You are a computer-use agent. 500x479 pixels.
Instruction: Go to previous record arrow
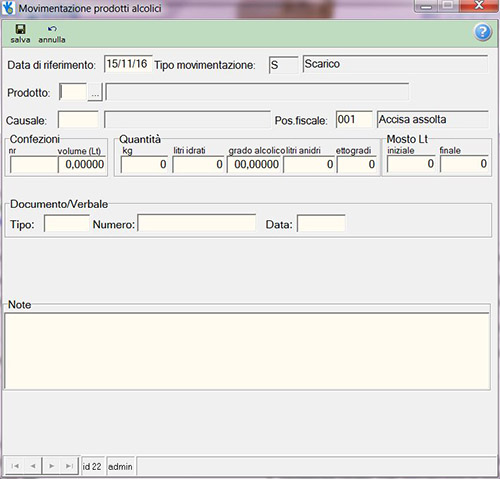tap(33, 466)
